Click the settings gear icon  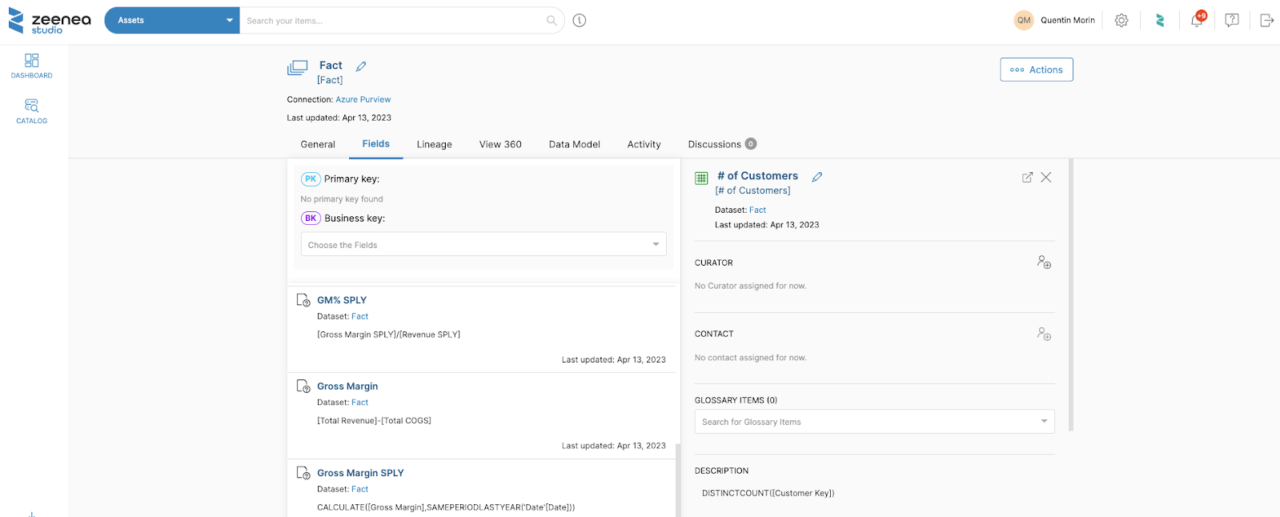[1121, 20]
